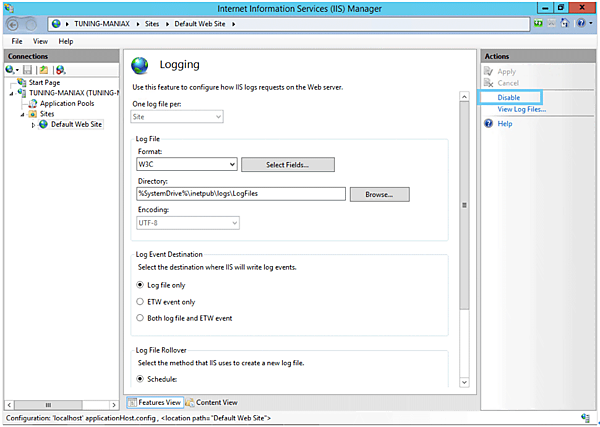Collapse the Sites node in Connections tree
Viewport: 600px width, 427px height.
click(23, 114)
